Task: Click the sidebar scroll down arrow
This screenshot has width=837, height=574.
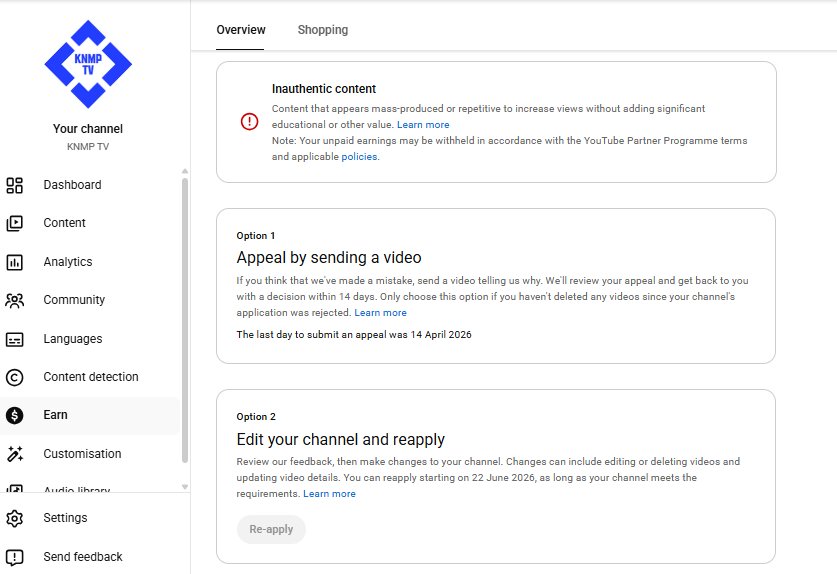Action: click(185, 486)
